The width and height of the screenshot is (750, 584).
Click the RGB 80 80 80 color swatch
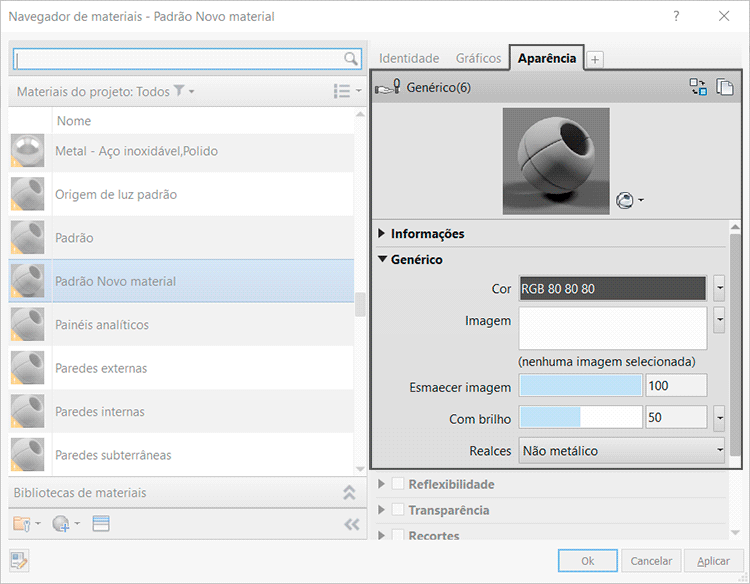(x=614, y=289)
